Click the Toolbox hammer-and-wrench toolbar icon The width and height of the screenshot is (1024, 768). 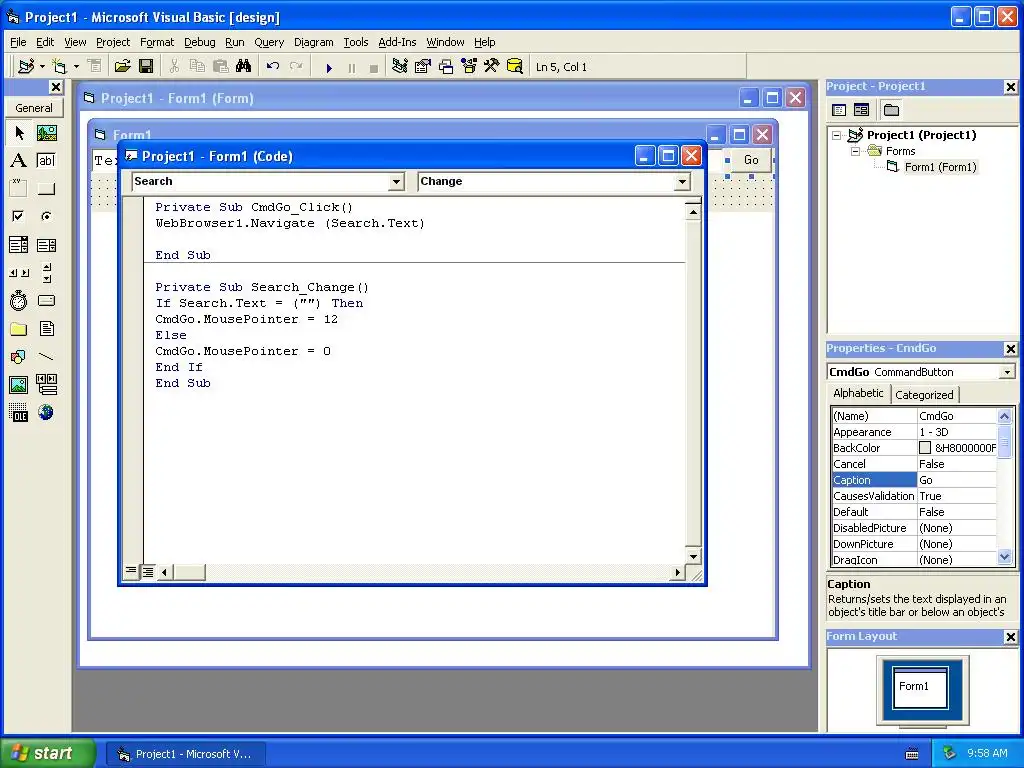(492, 67)
